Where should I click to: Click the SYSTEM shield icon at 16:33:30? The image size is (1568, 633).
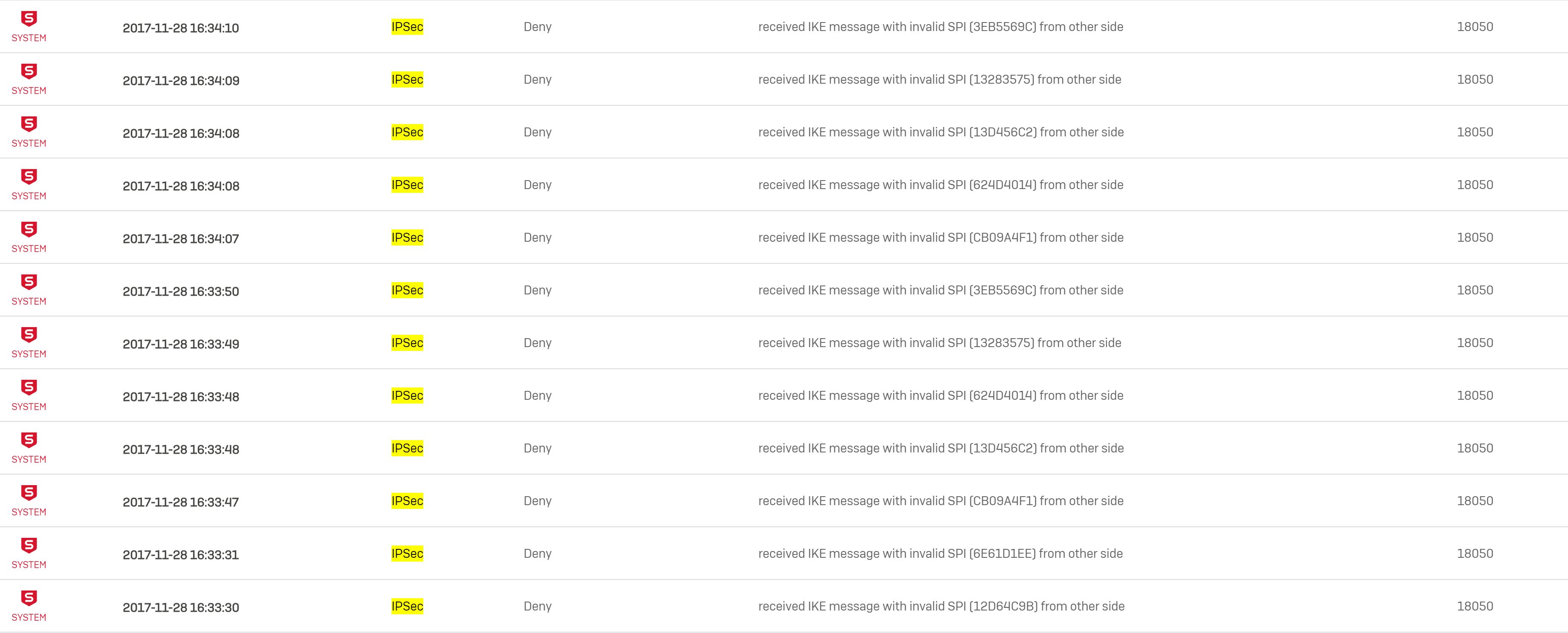(28, 598)
